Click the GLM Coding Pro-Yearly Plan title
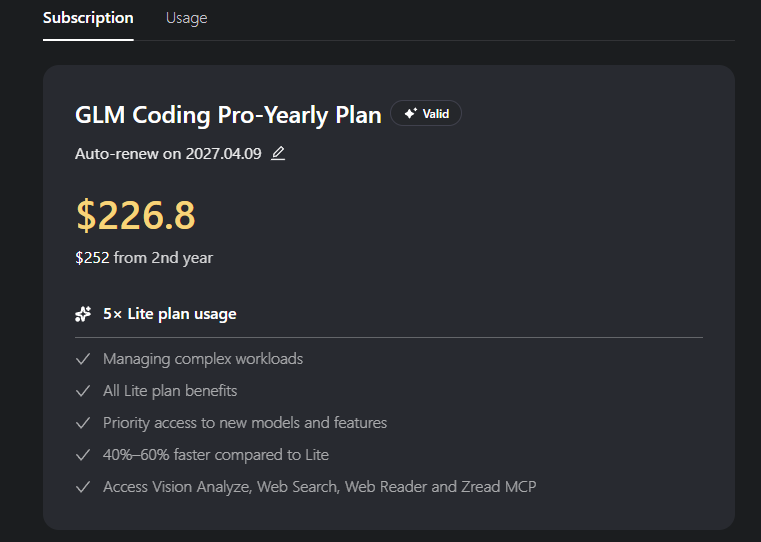Screen dimensions: 761x542 228,115
